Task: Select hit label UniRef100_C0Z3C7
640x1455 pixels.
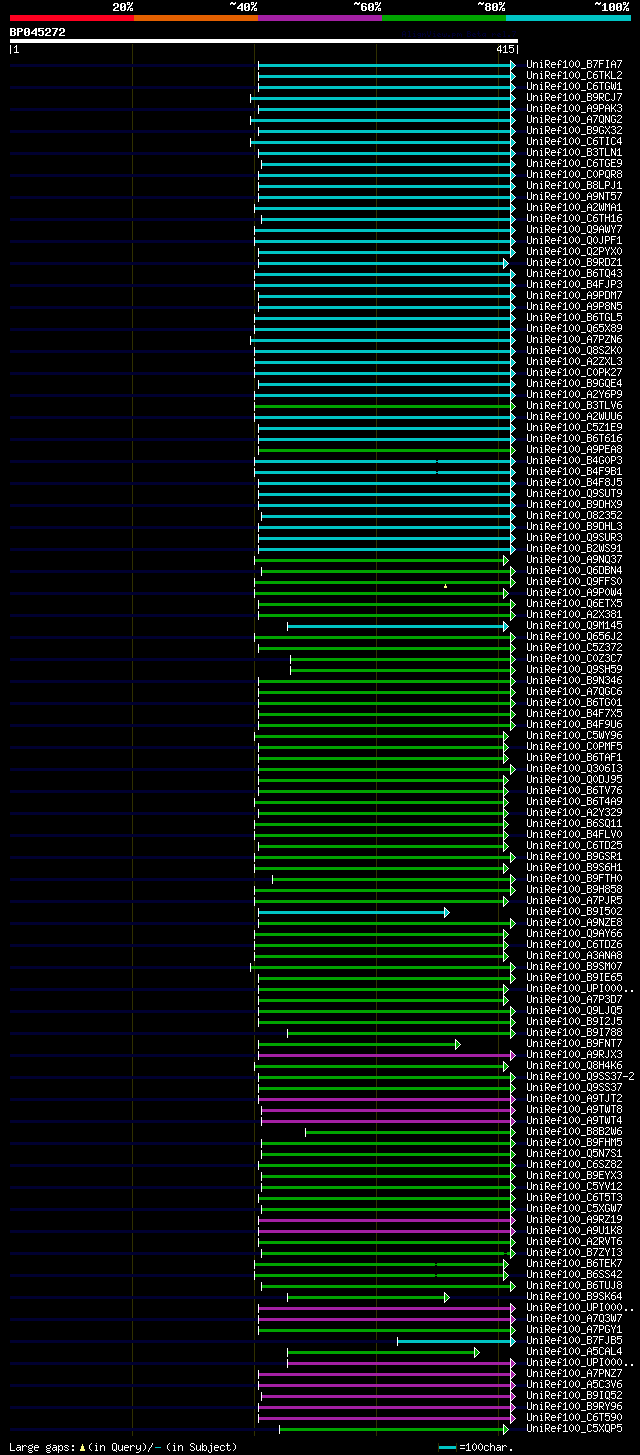Action: (573, 658)
